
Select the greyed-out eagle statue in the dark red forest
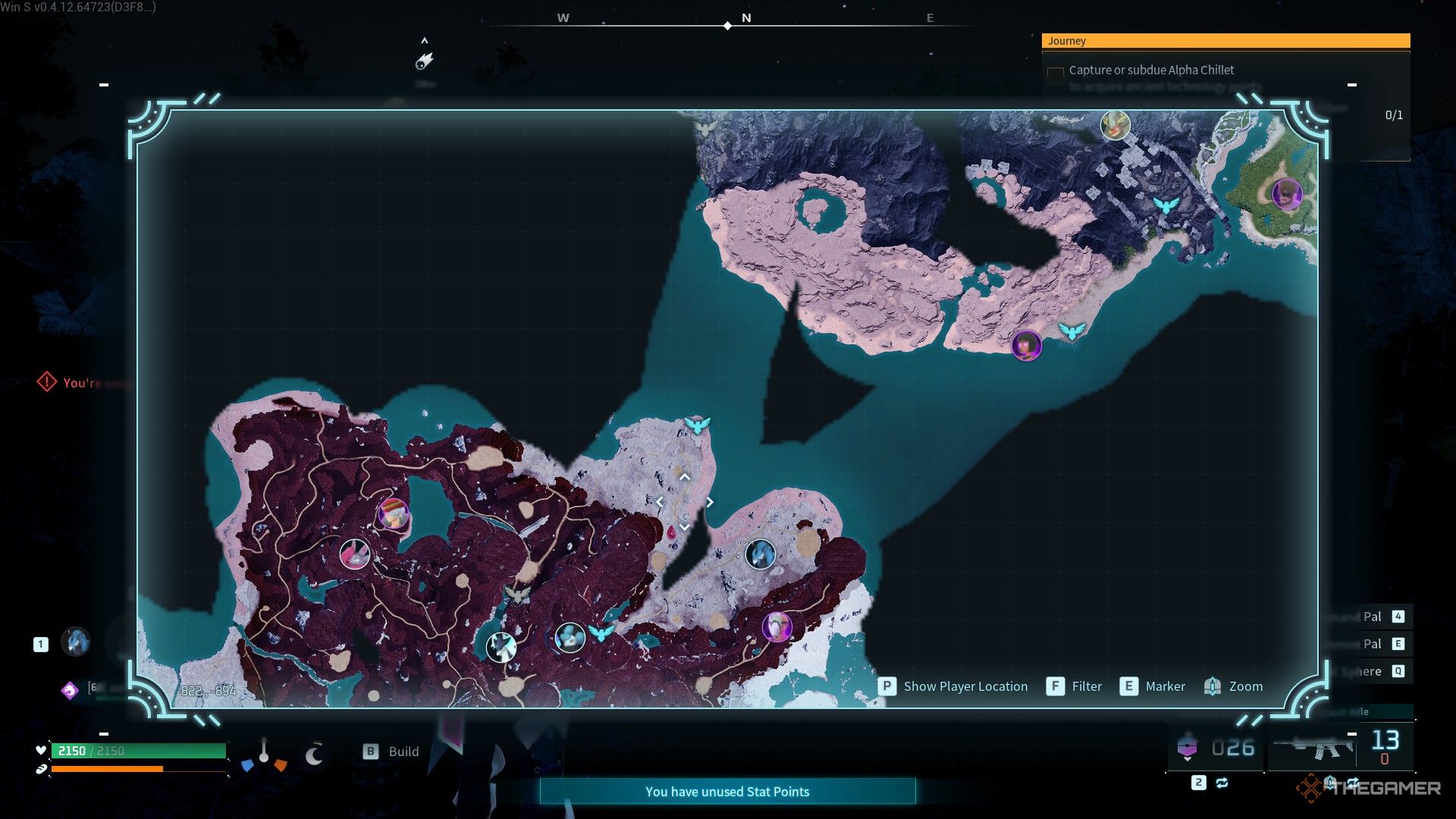(517, 594)
